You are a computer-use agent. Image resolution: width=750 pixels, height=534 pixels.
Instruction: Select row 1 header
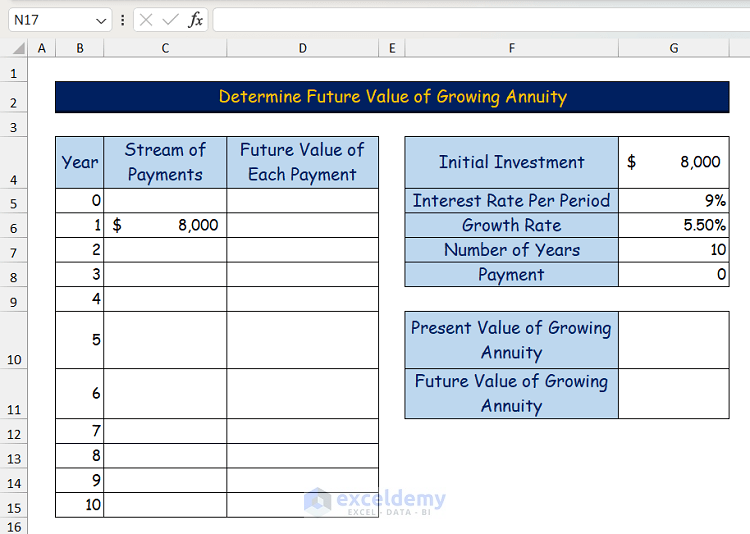[13, 70]
